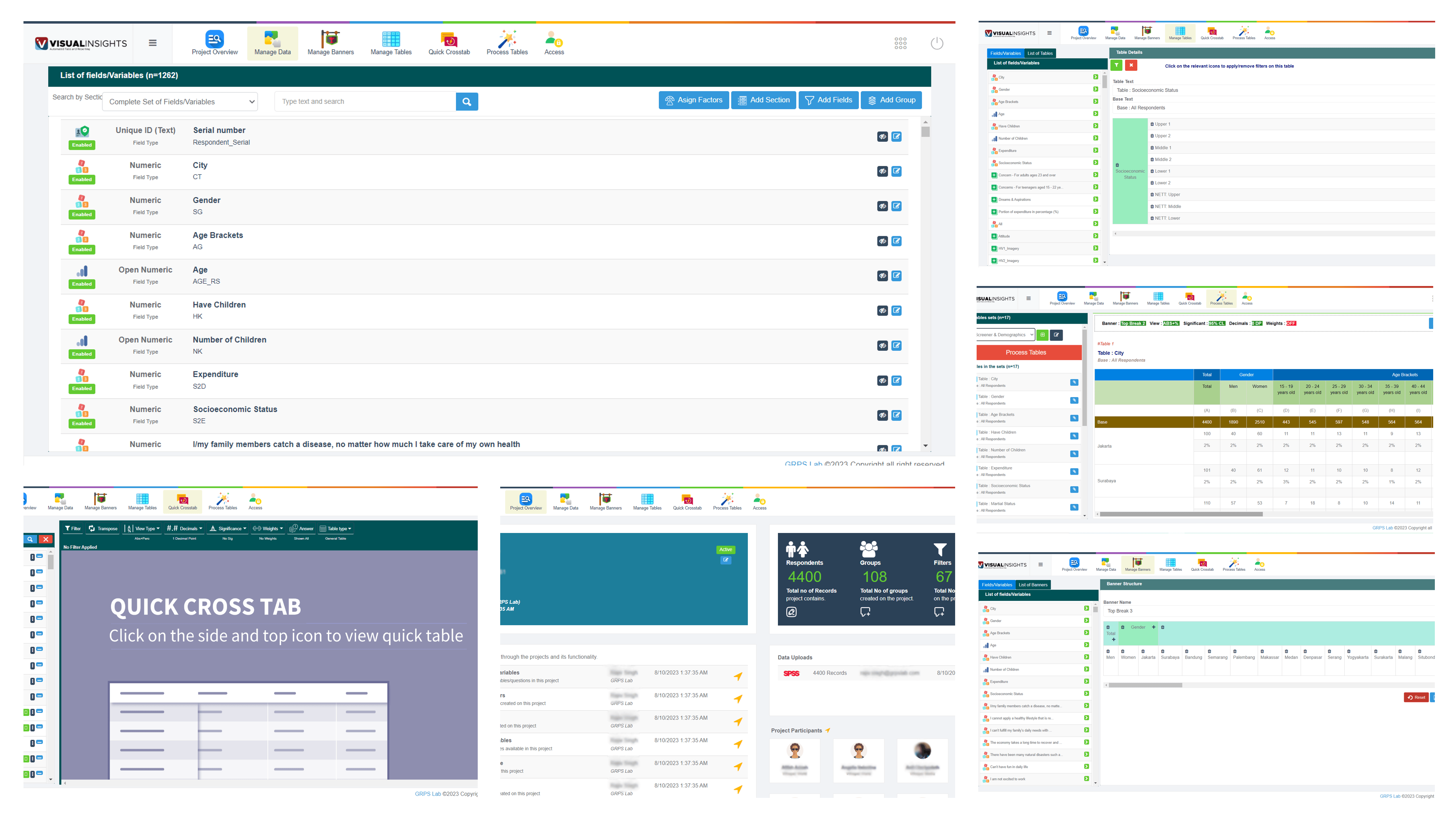1456x820 pixels.
Task: Toggle visibility eye for Socioeconomic Status field
Action: [x=882, y=416]
